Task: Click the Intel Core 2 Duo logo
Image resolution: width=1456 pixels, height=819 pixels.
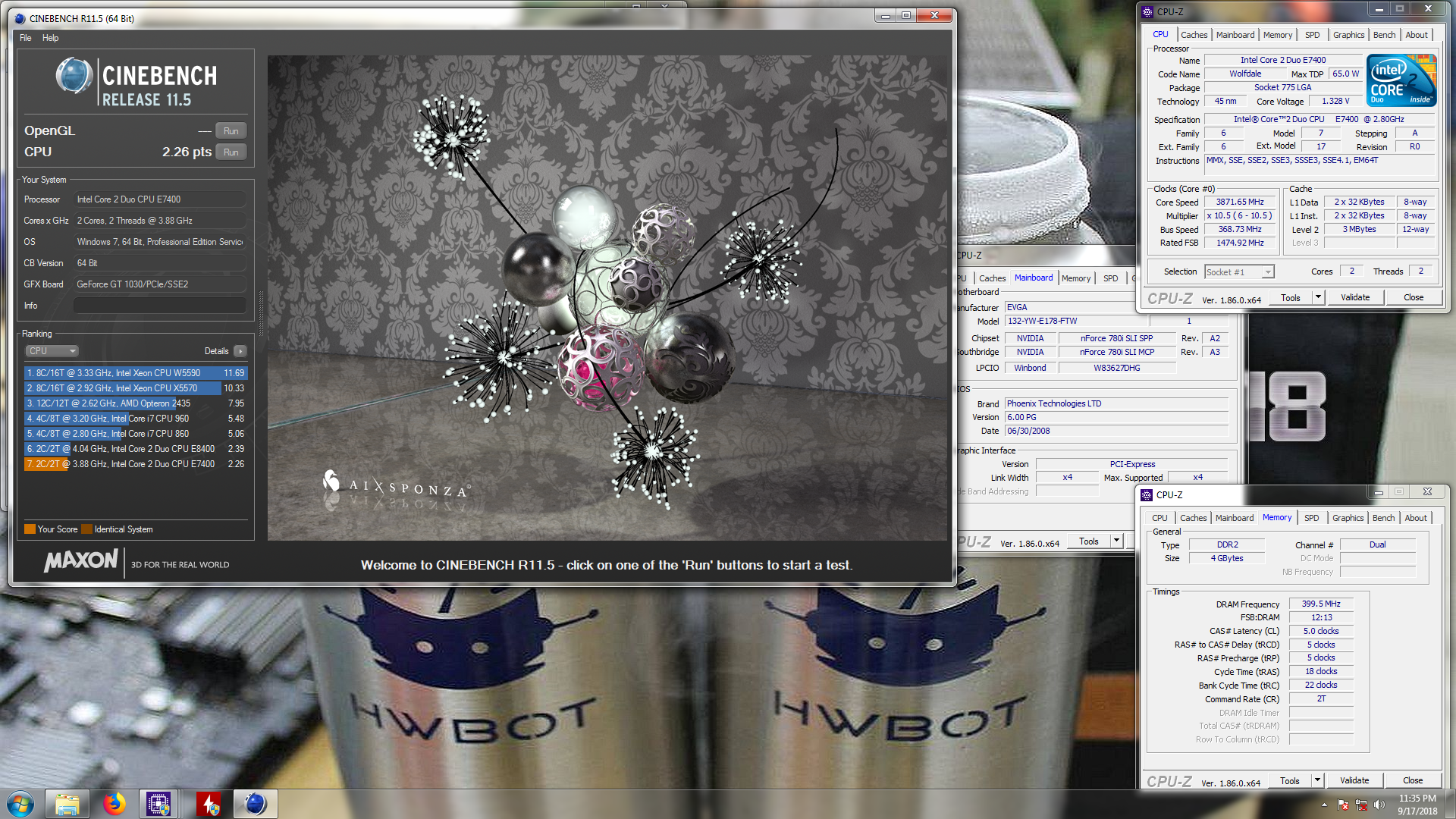Action: 1401,80
